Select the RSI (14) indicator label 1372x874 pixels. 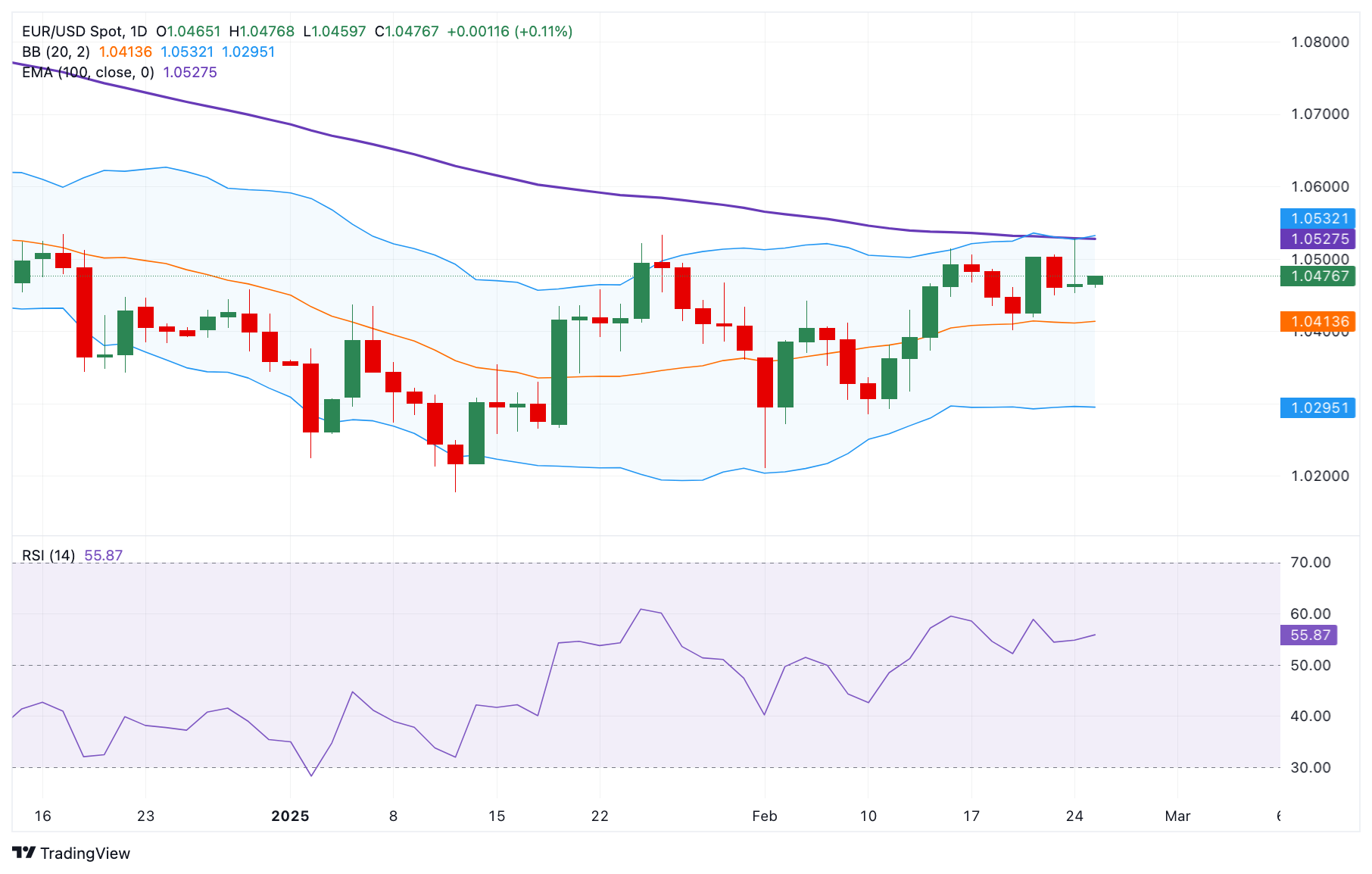pos(48,555)
